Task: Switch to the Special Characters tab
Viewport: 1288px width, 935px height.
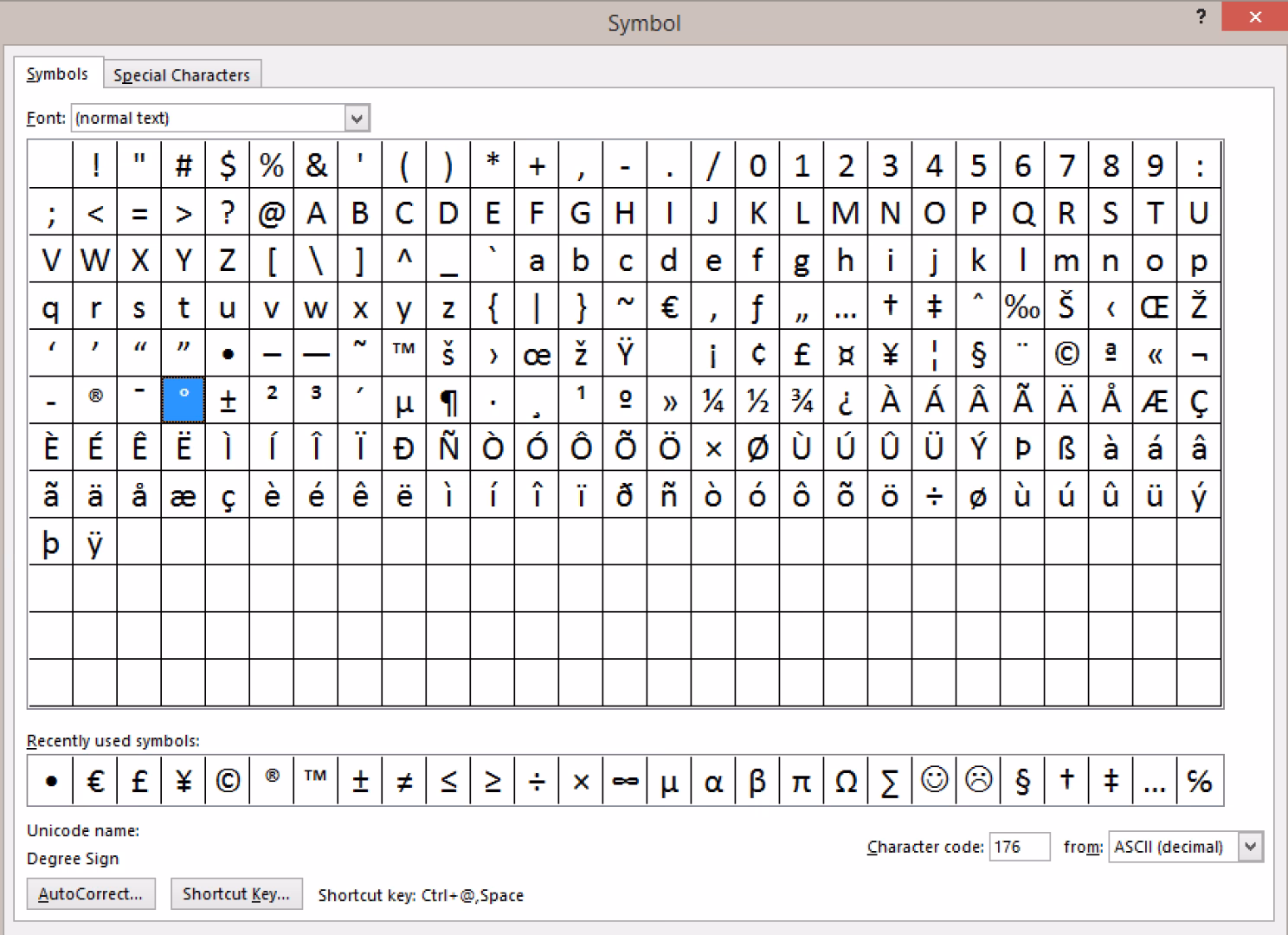Action: (183, 74)
